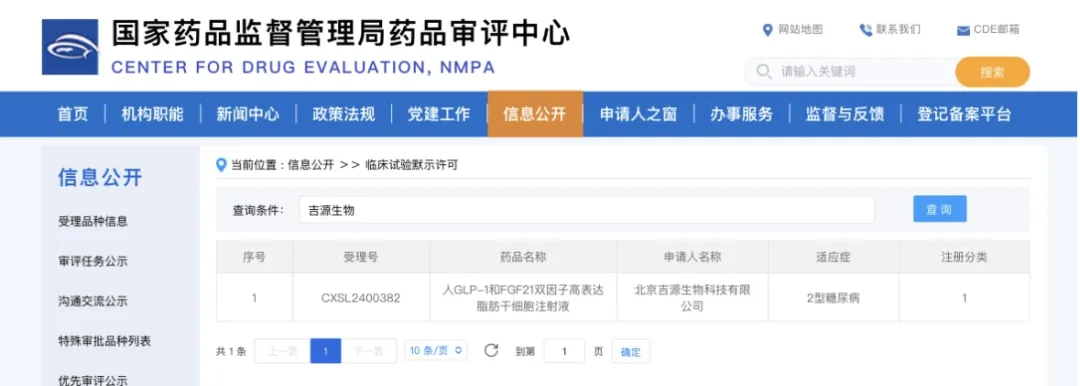
Task: Go to 政策法规 in the navigation bar
Action: (344, 114)
